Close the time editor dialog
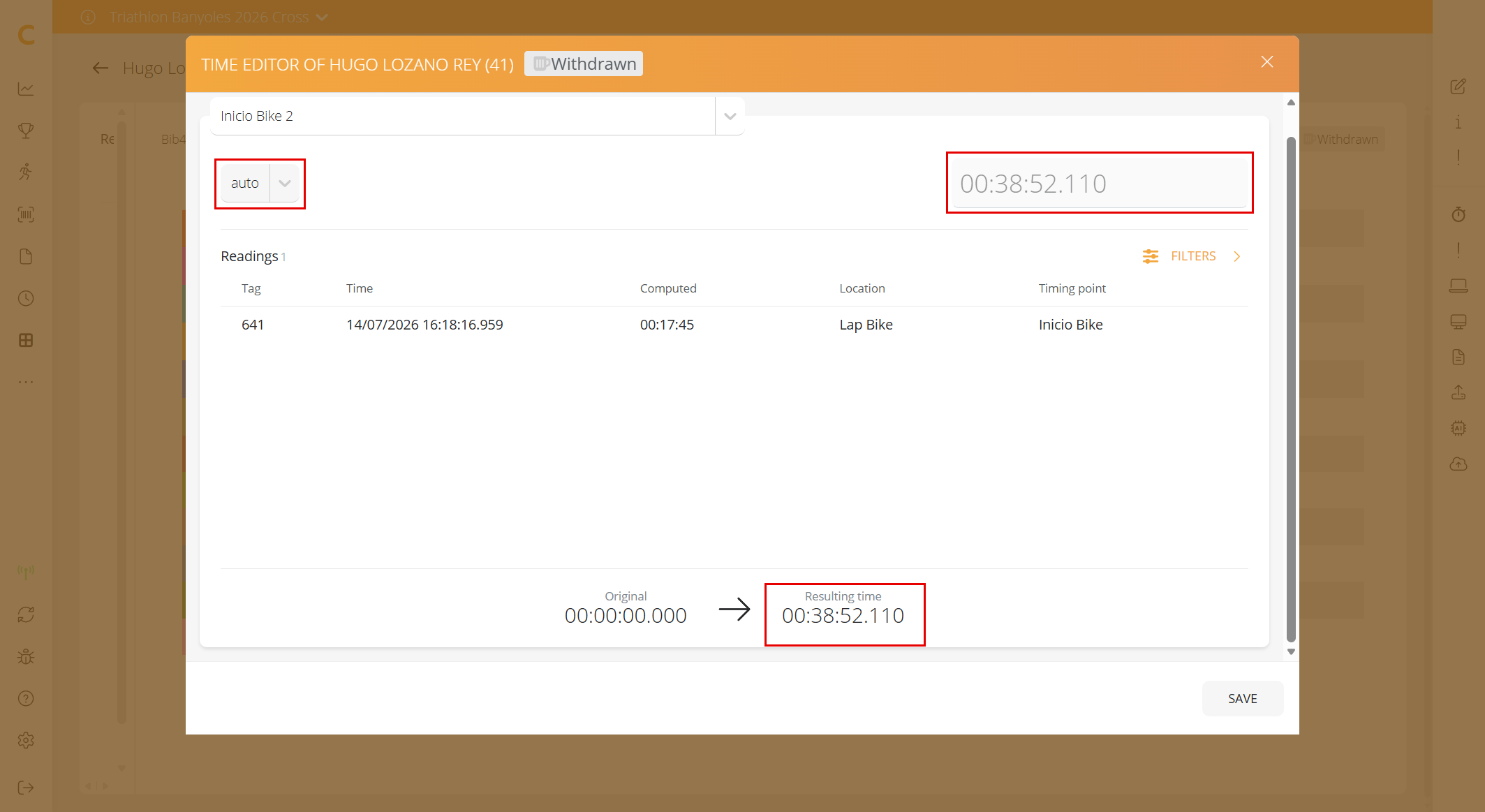Screen dimensions: 1485x812 pyautogui.click(x=1267, y=61)
